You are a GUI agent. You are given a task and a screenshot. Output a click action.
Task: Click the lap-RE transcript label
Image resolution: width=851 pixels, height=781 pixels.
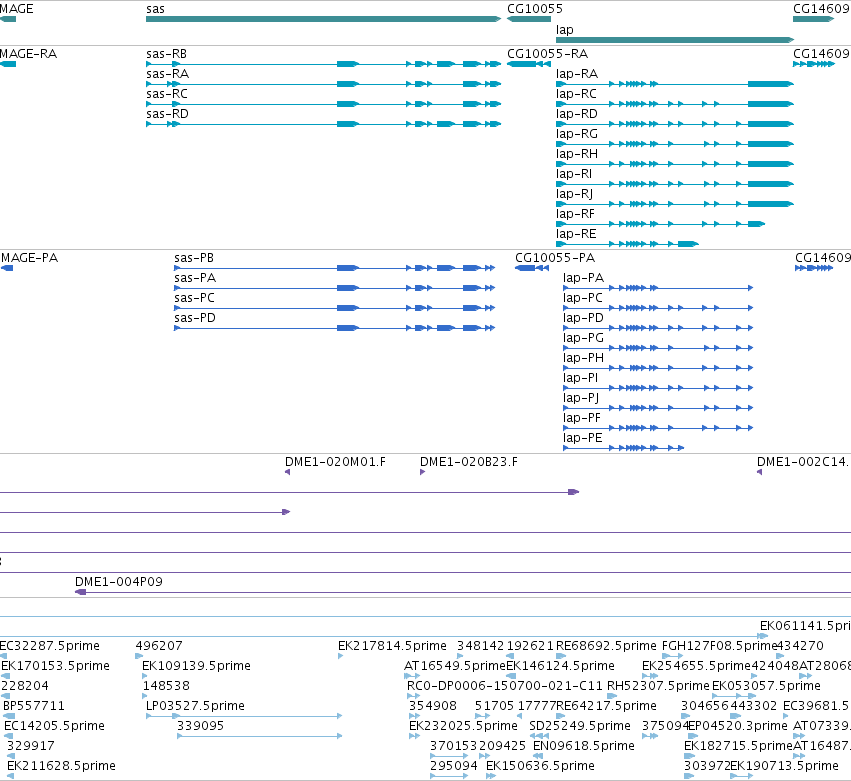(x=576, y=234)
